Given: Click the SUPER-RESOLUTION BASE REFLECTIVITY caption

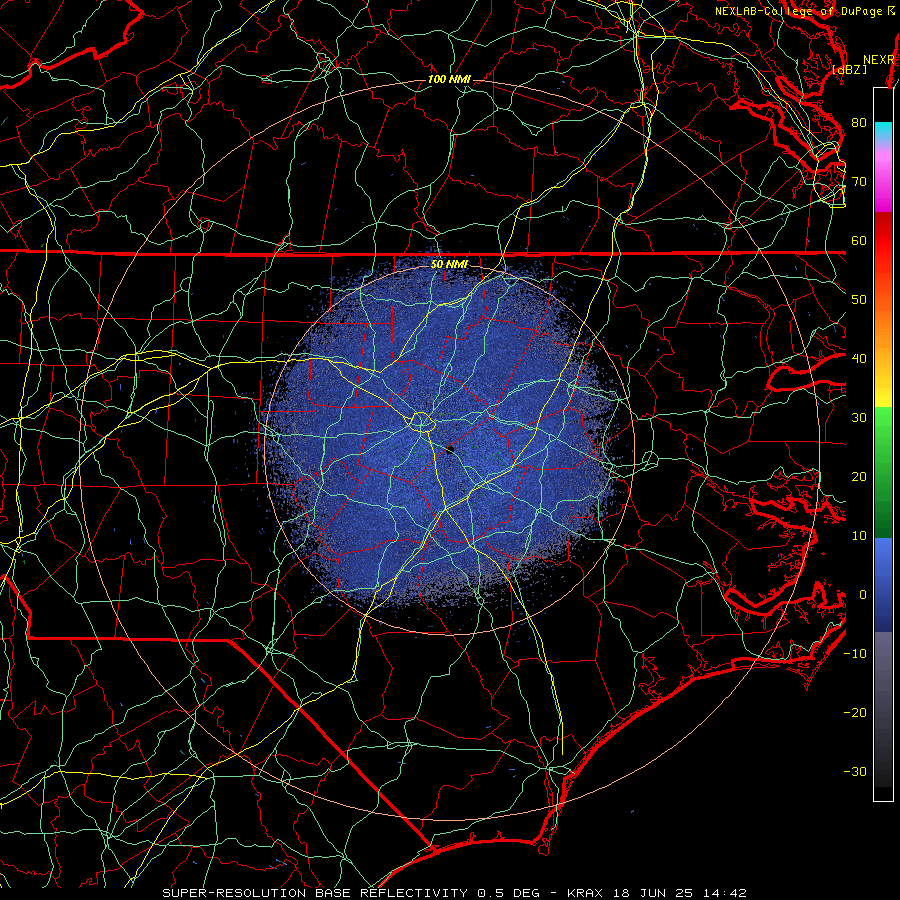Looking at the screenshot, I should 315,893.
